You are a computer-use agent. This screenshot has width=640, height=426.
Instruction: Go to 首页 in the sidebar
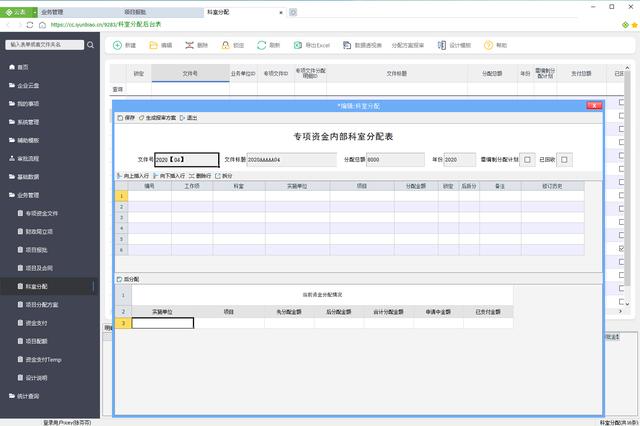point(19,67)
